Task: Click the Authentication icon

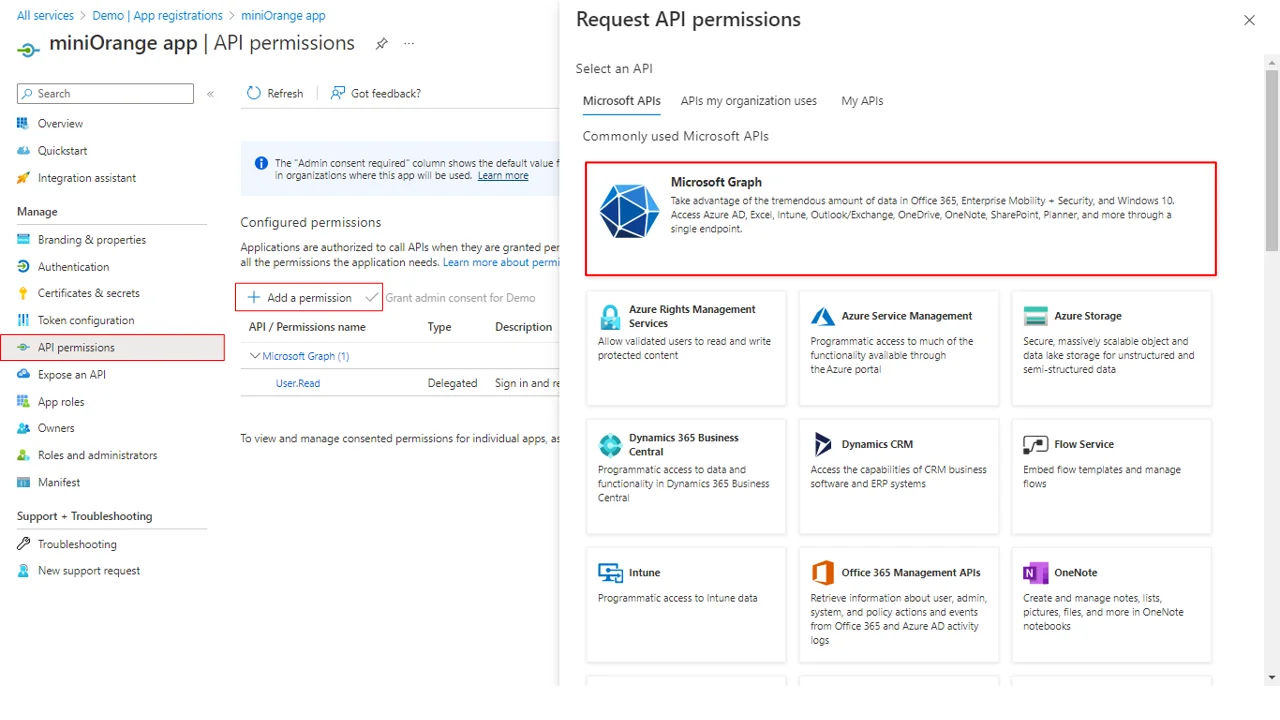Action: 24,266
